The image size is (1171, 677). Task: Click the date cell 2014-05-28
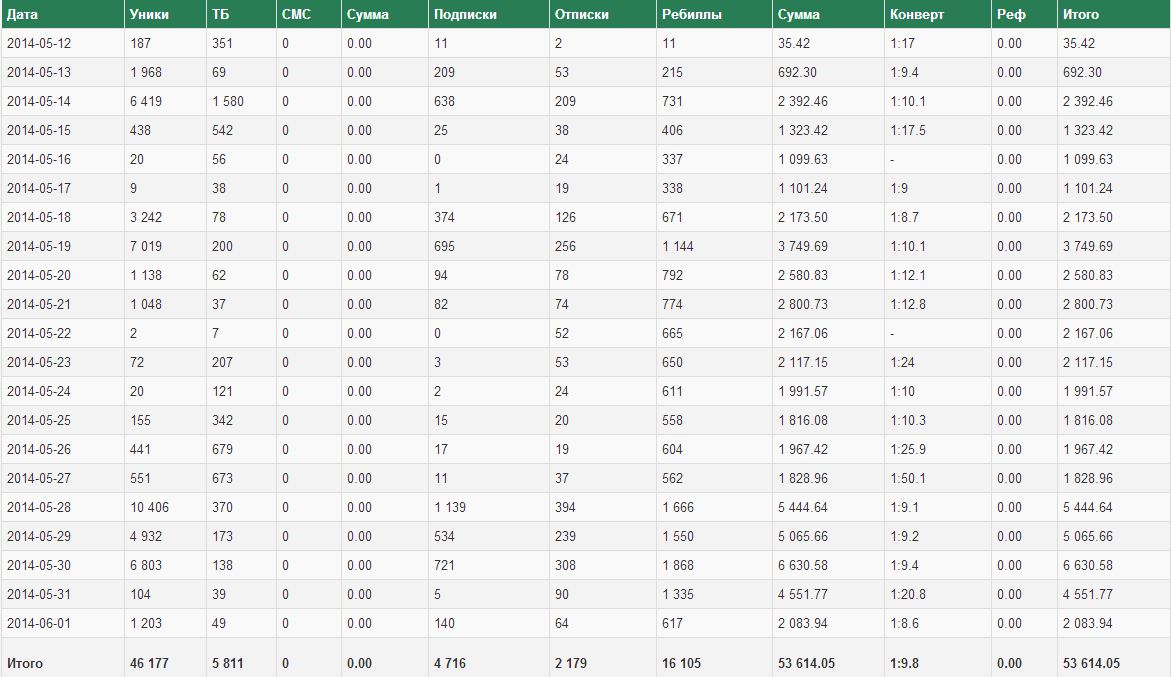point(39,508)
